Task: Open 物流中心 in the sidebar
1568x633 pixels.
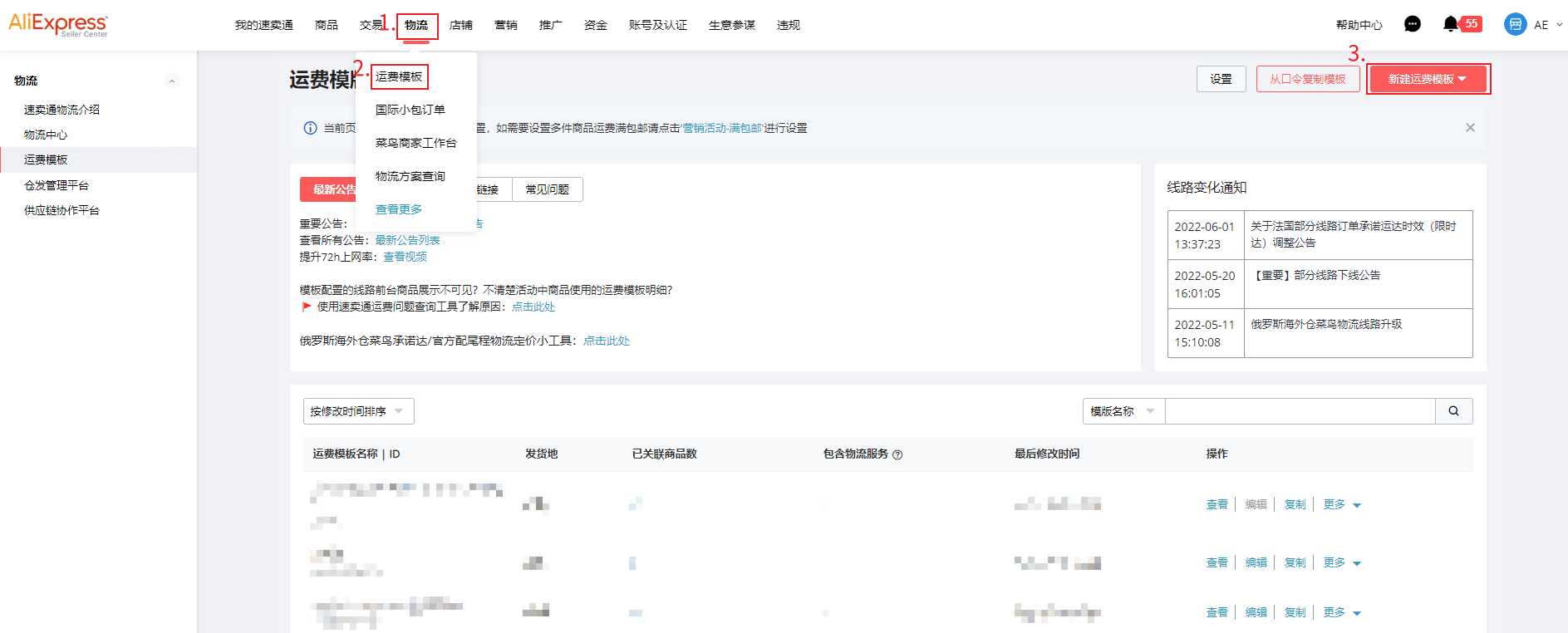Action: (x=46, y=135)
